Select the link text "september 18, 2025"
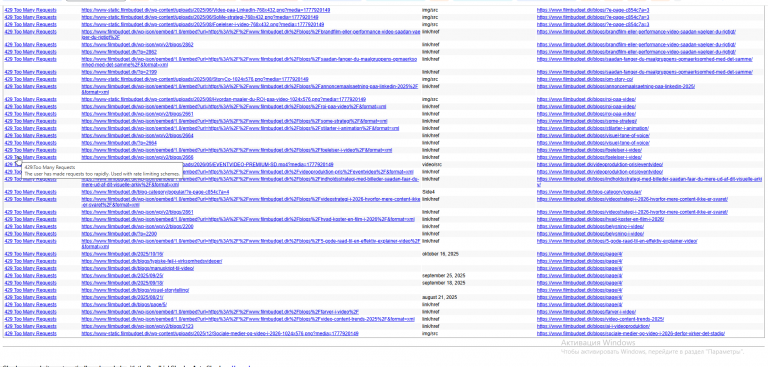This screenshot has width=768, height=367. coord(443,283)
